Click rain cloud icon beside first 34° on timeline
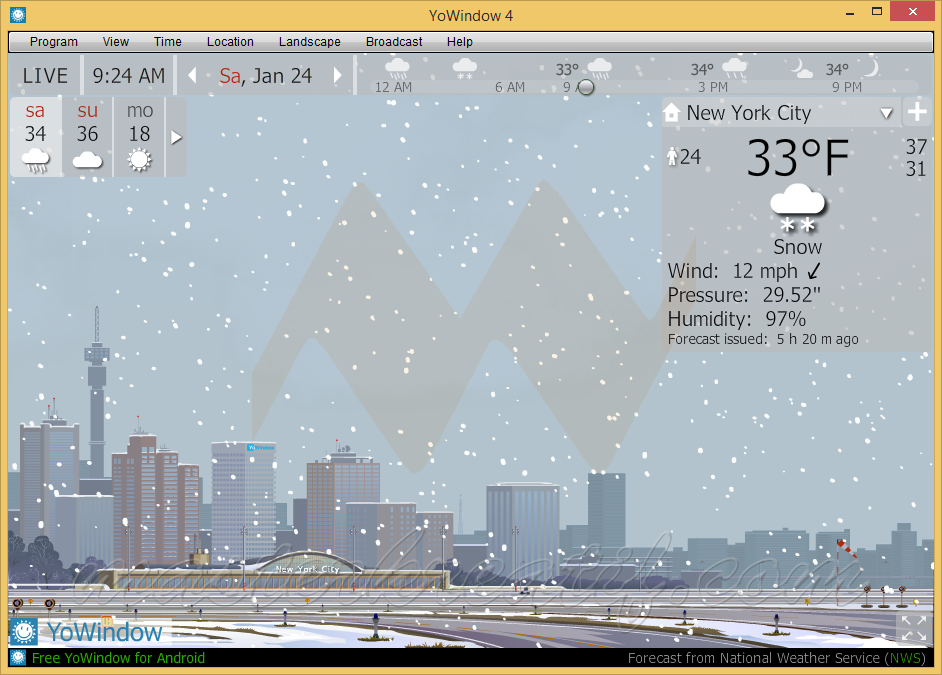 tap(734, 68)
